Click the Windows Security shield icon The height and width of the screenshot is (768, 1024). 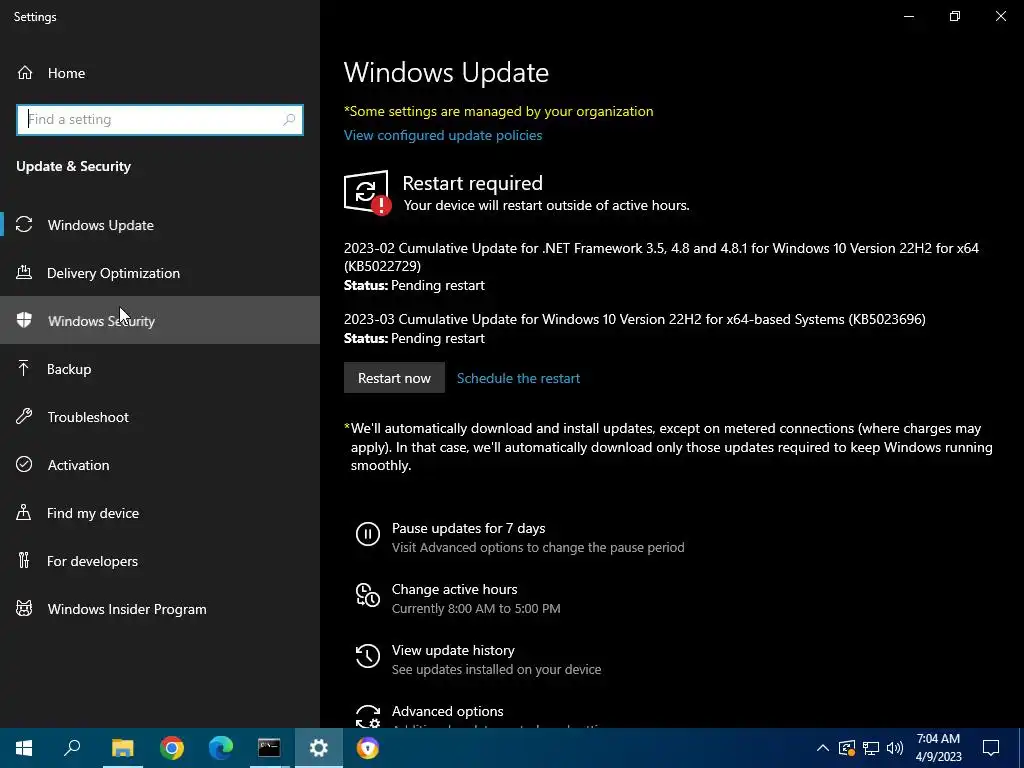[x=24, y=320]
